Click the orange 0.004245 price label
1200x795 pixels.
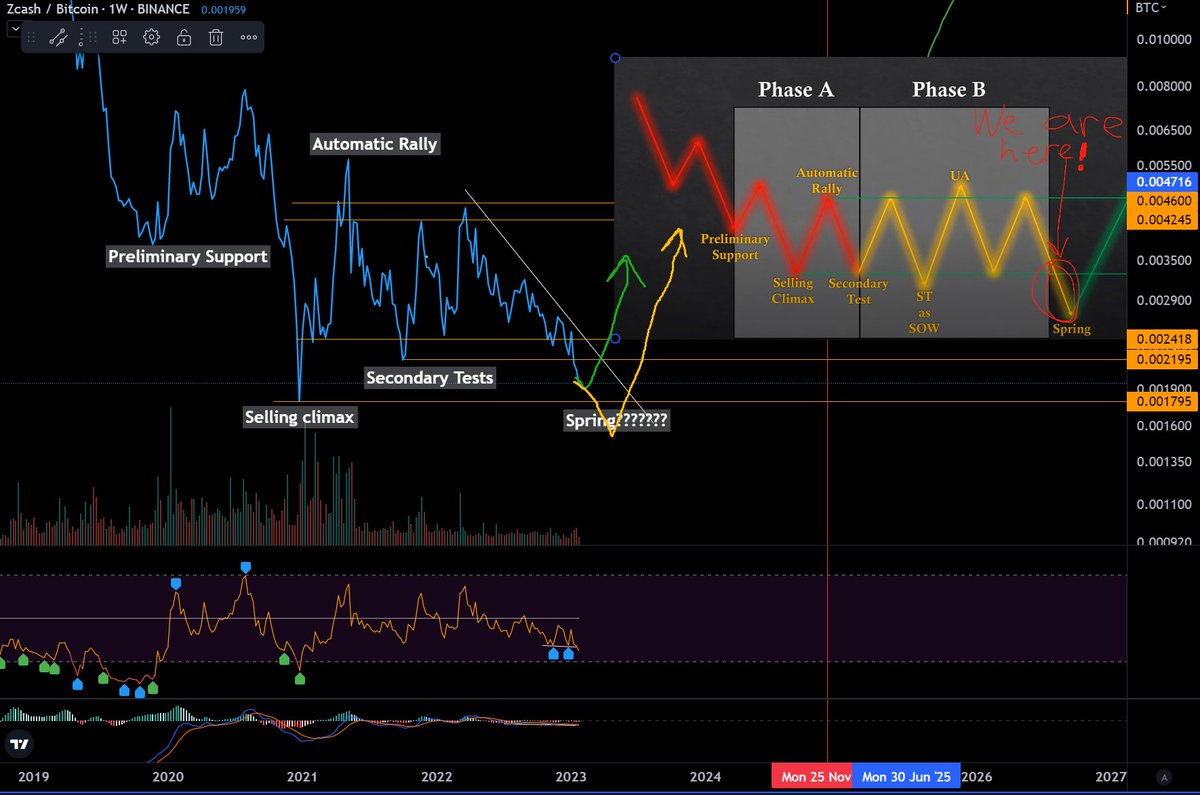[1162, 219]
